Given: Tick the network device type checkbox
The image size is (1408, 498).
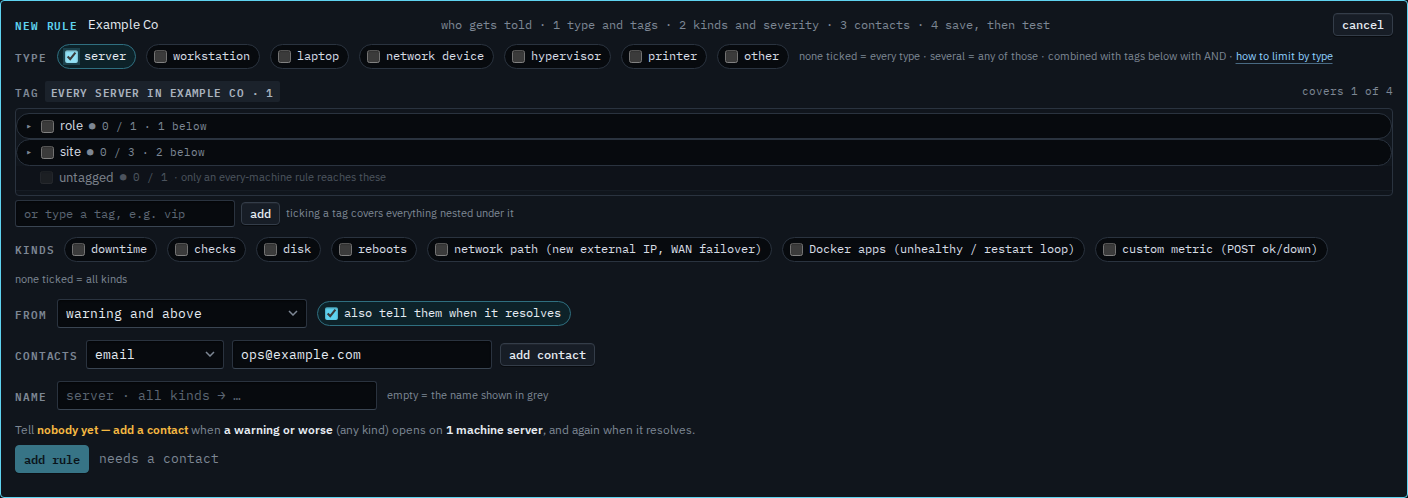Looking at the screenshot, I should [x=373, y=57].
